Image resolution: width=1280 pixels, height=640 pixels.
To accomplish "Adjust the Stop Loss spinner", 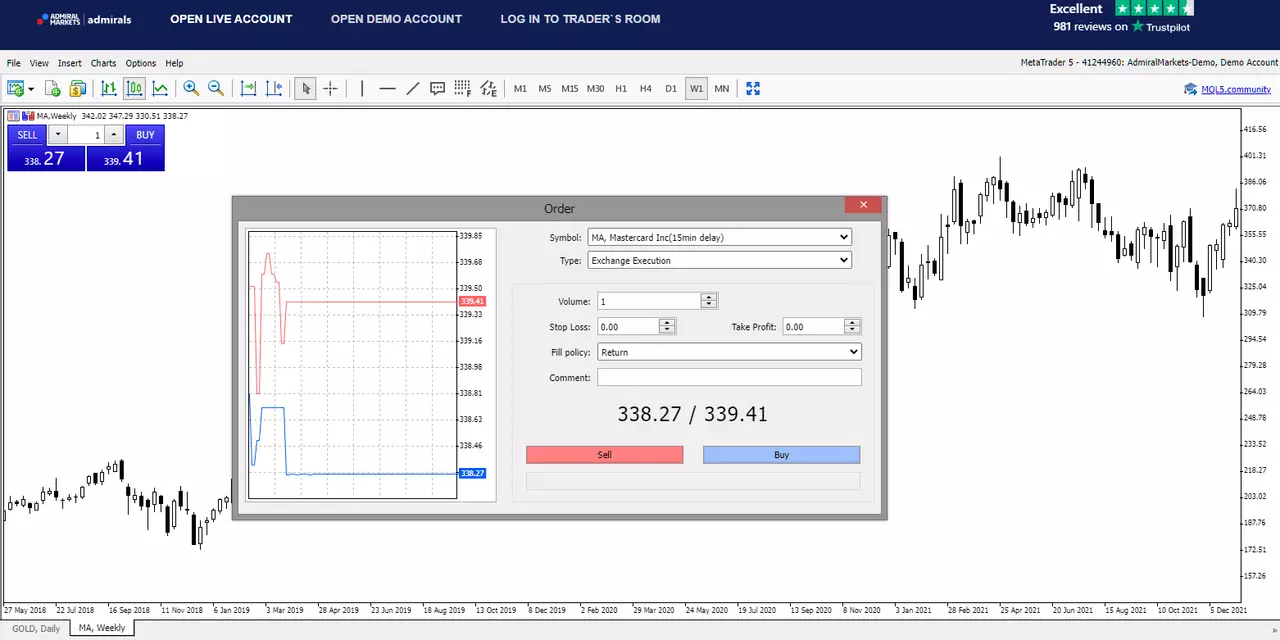I will point(667,326).
